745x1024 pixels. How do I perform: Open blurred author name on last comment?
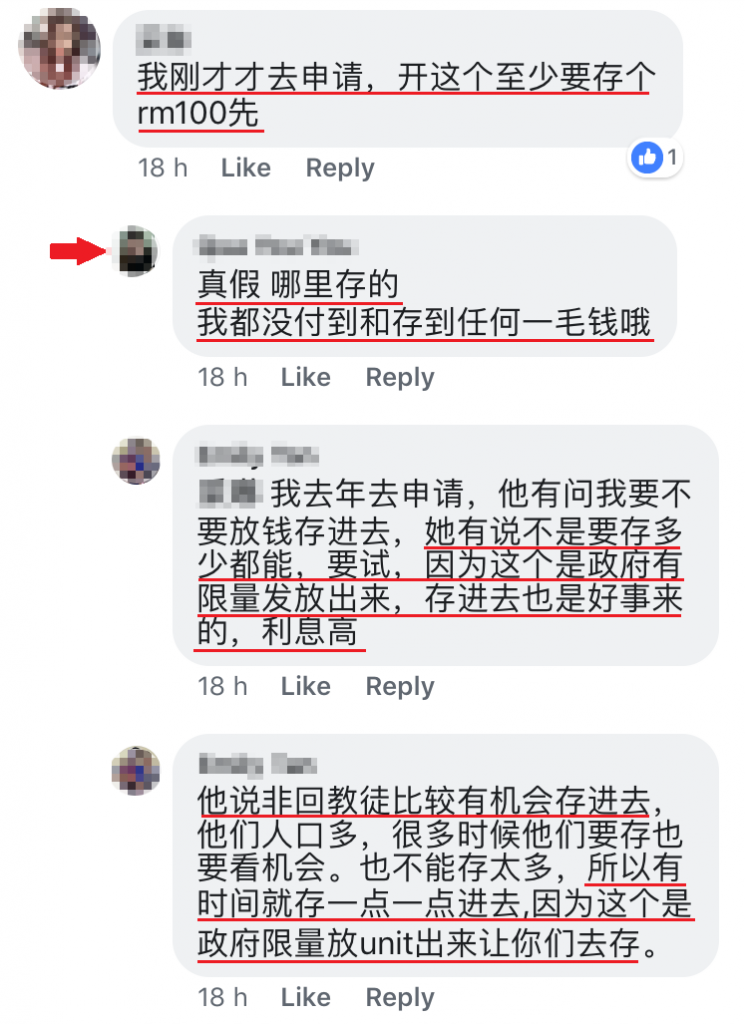click(x=257, y=763)
